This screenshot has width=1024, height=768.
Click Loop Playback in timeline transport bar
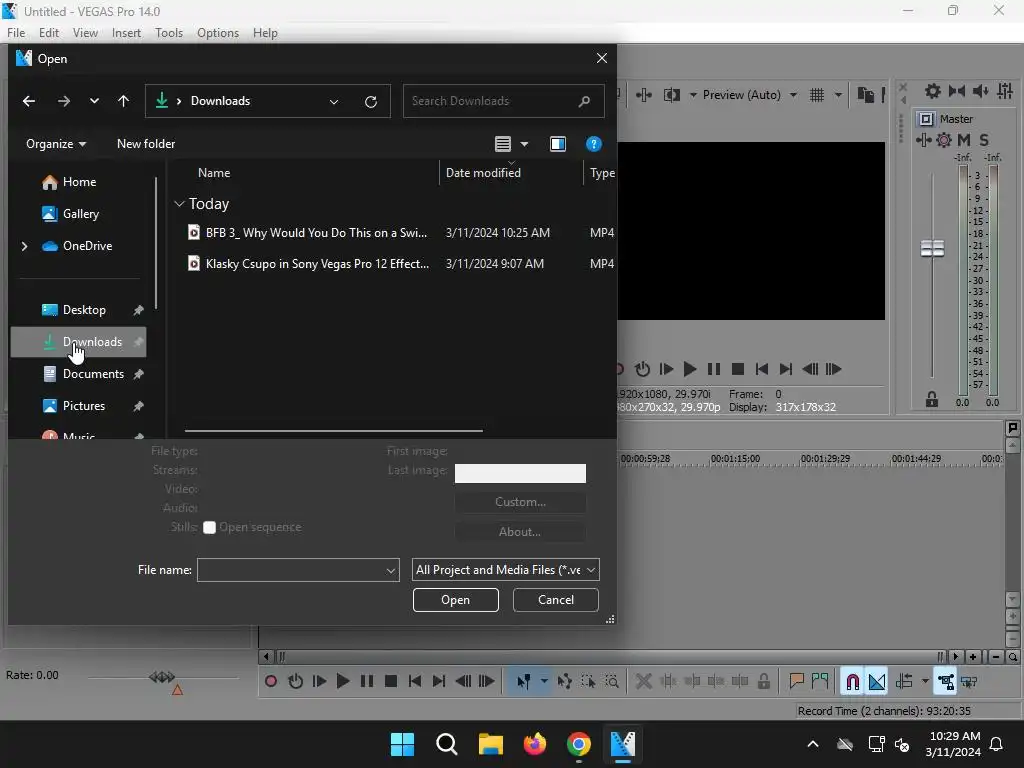click(295, 681)
